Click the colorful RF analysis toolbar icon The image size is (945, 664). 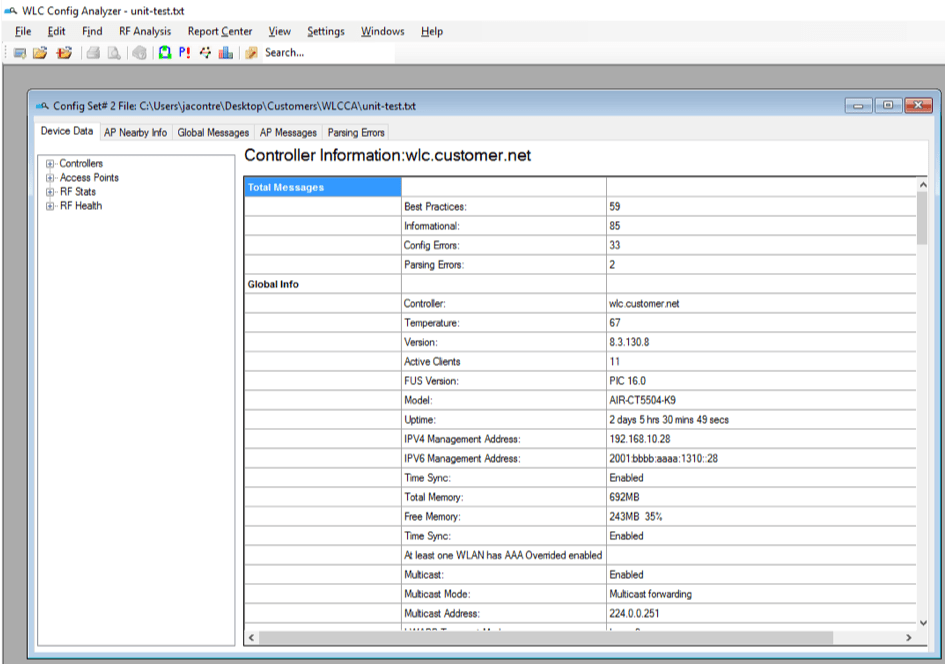tap(204, 52)
